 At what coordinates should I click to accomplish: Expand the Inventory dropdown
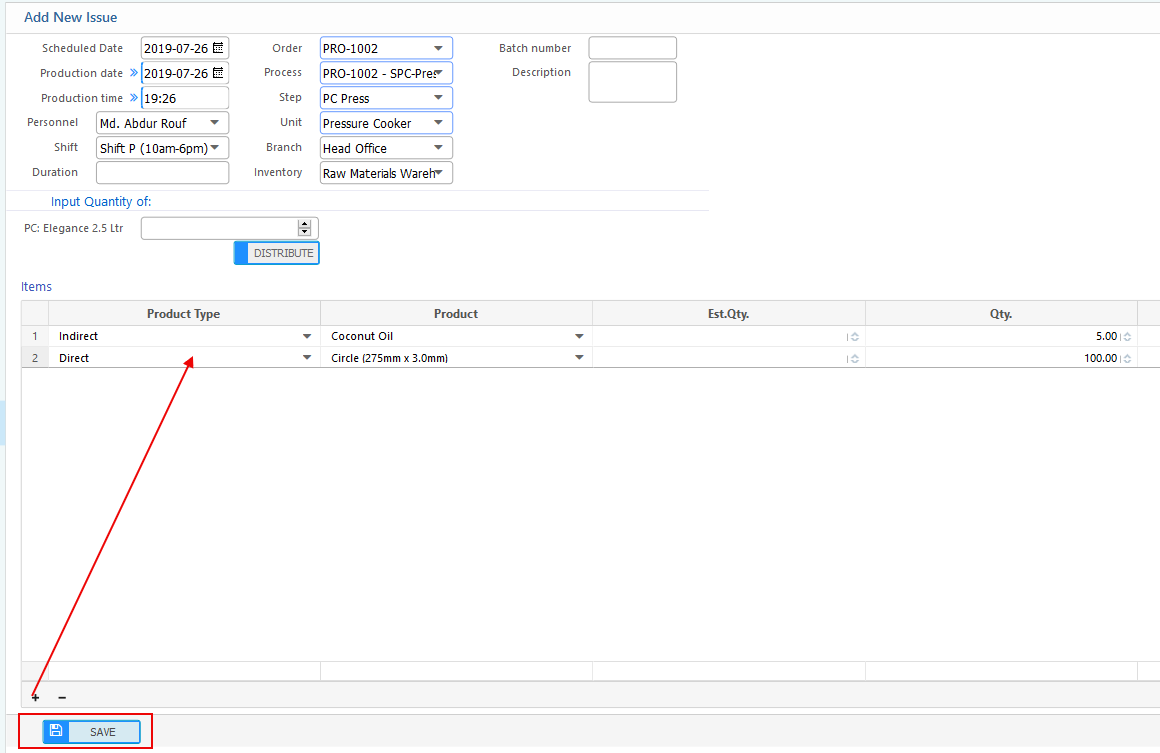(438, 173)
